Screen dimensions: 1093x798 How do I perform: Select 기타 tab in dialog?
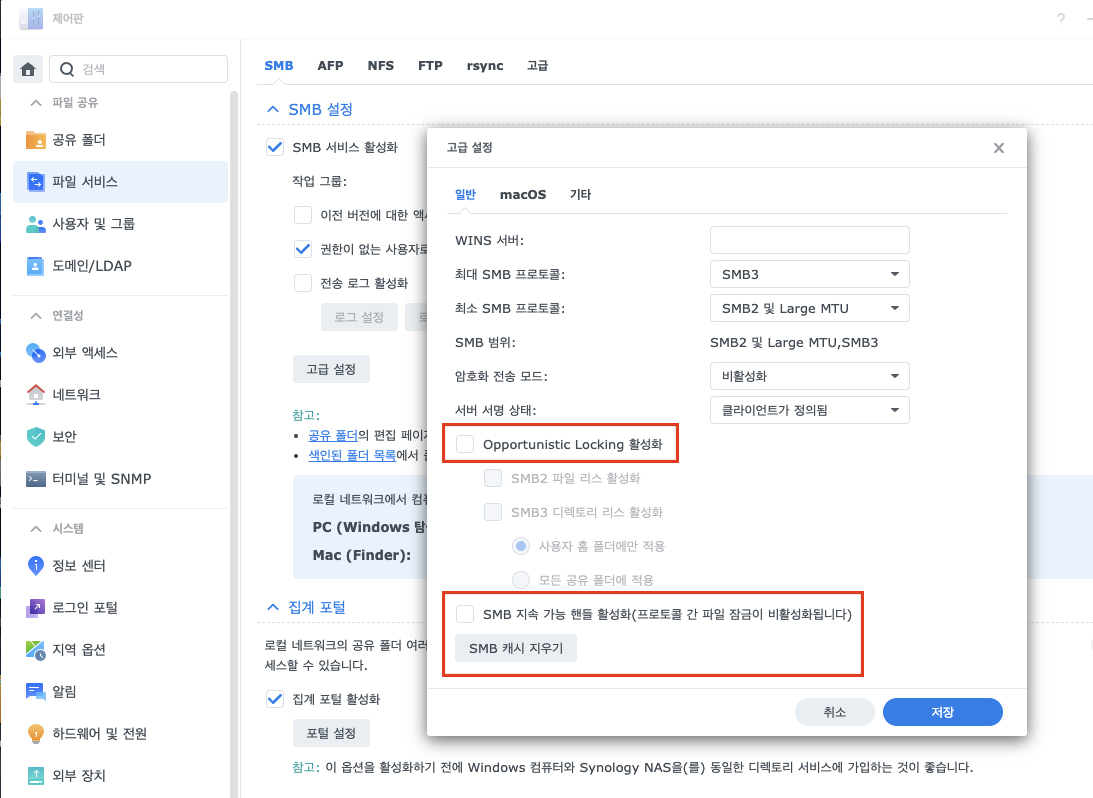click(x=581, y=194)
